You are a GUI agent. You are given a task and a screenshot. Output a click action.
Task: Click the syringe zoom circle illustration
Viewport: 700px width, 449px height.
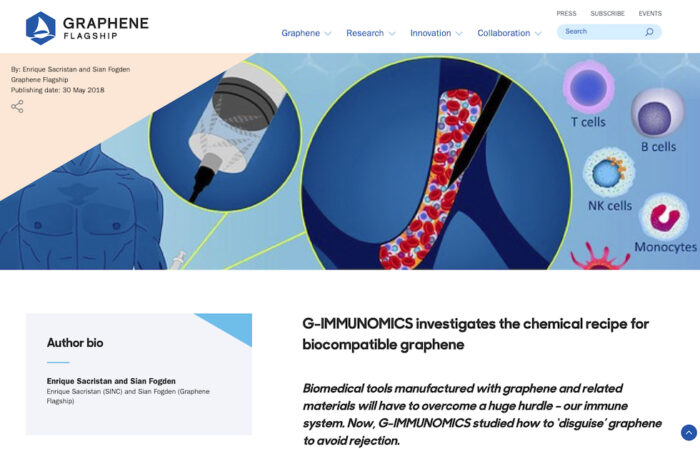[x=225, y=135]
